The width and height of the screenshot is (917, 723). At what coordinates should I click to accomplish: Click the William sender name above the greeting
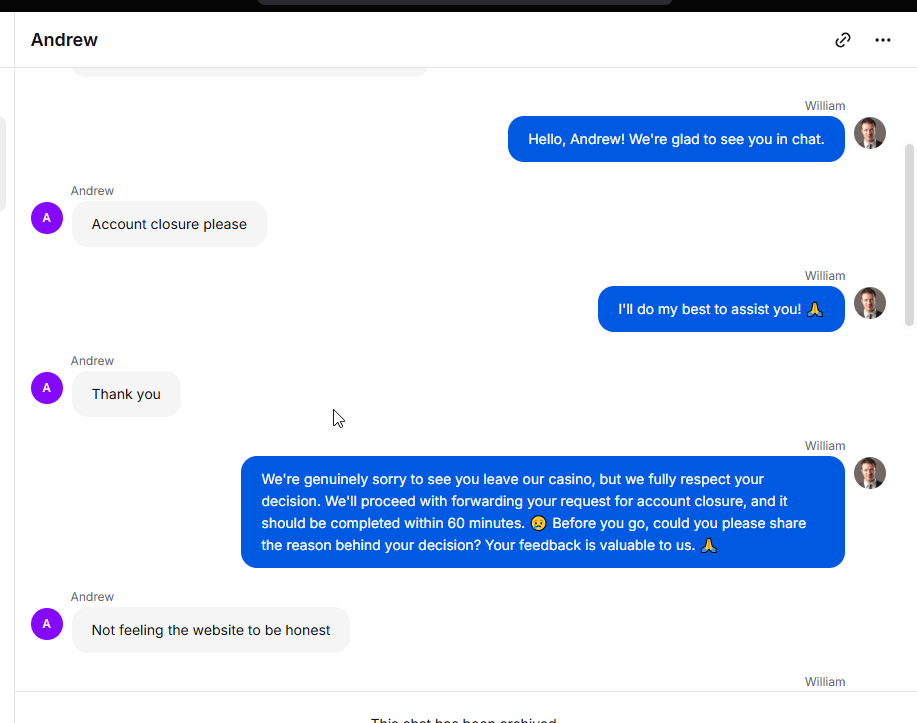coord(825,106)
